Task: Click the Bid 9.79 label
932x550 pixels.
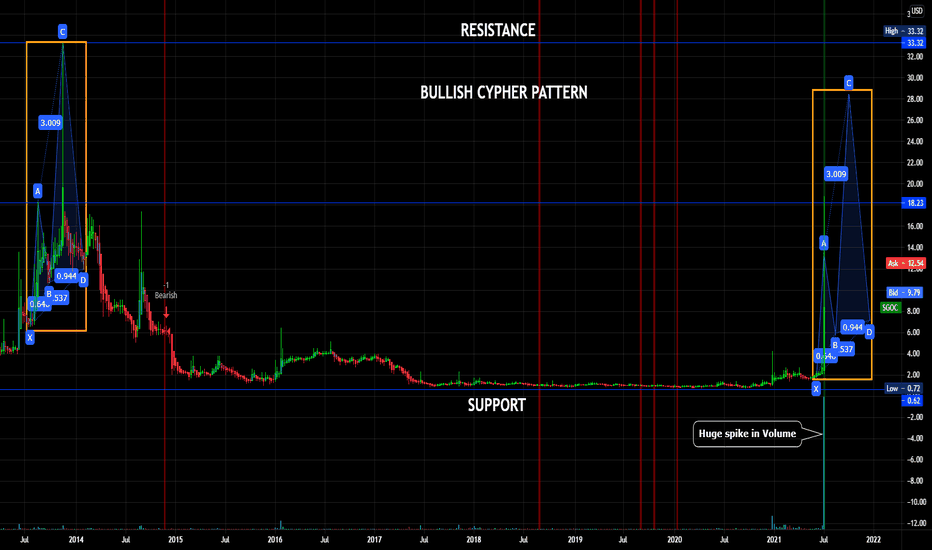Action: tap(904, 293)
